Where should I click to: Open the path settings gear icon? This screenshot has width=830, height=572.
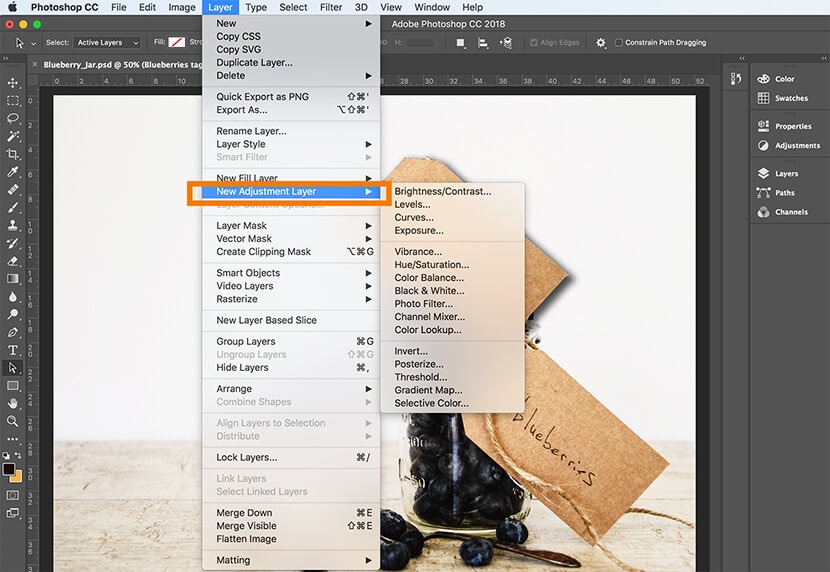[601, 43]
